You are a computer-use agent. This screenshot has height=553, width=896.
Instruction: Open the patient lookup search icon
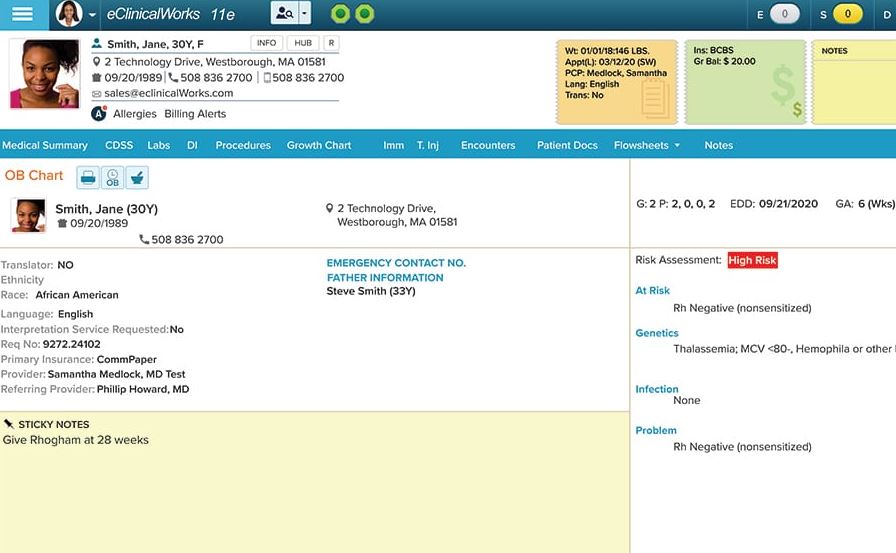(x=284, y=13)
